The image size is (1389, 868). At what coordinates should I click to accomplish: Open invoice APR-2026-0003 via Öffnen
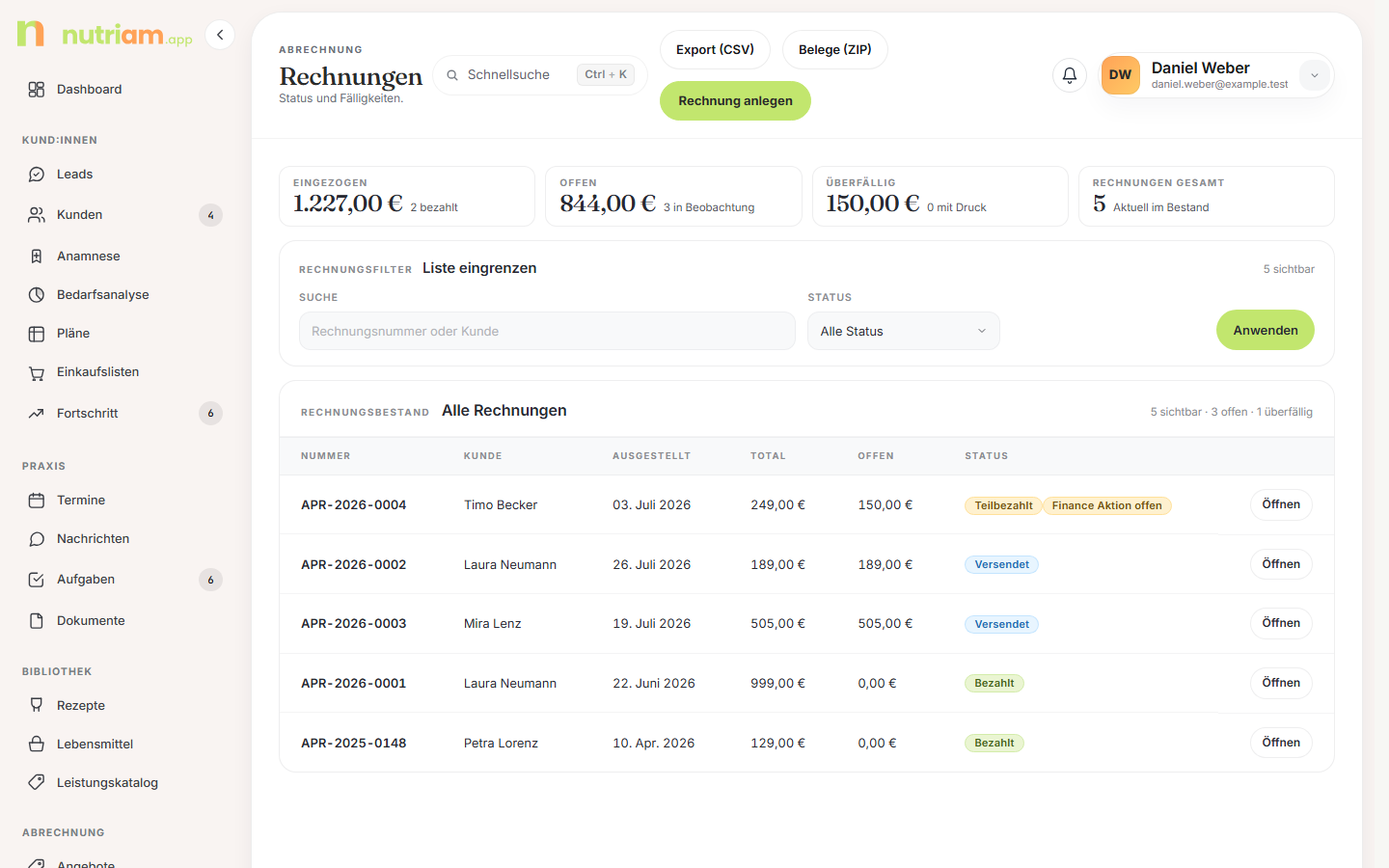[1281, 623]
